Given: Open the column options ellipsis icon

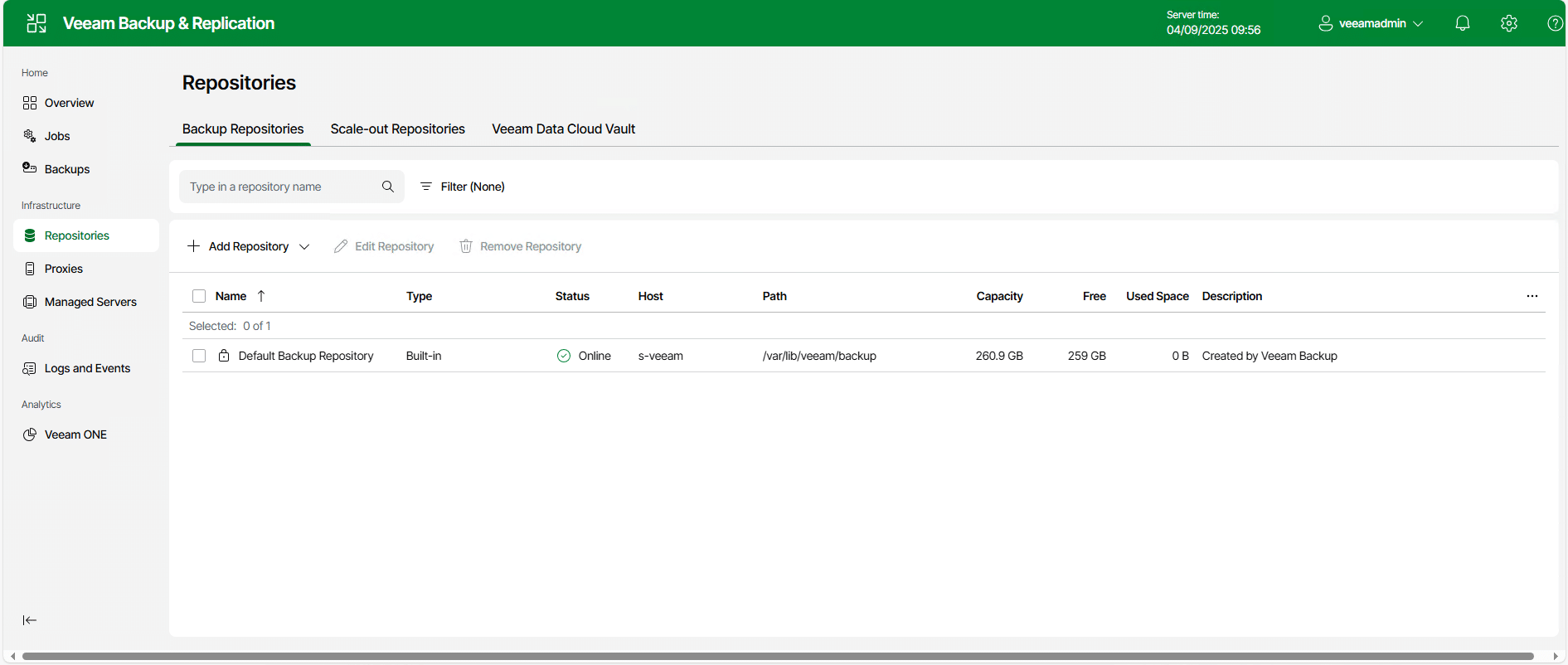Looking at the screenshot, I should tap(1532, 296).
